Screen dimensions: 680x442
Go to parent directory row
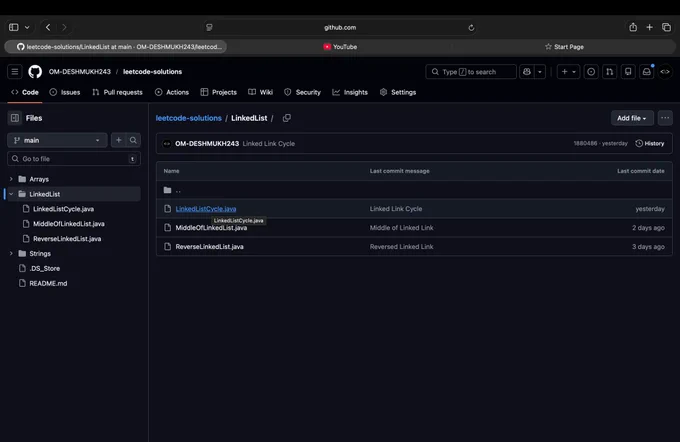tap(414, 190)
